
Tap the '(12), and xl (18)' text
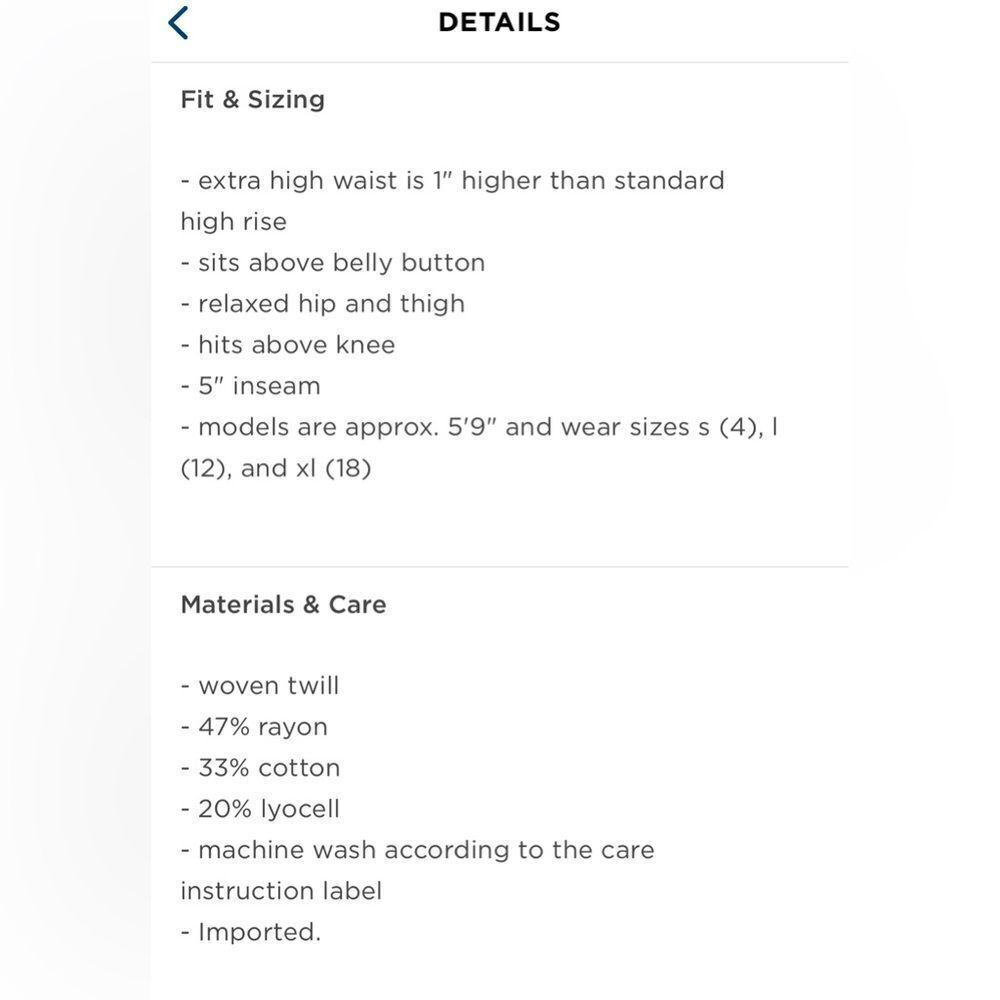pyautogui.click(x=275, y=468)
